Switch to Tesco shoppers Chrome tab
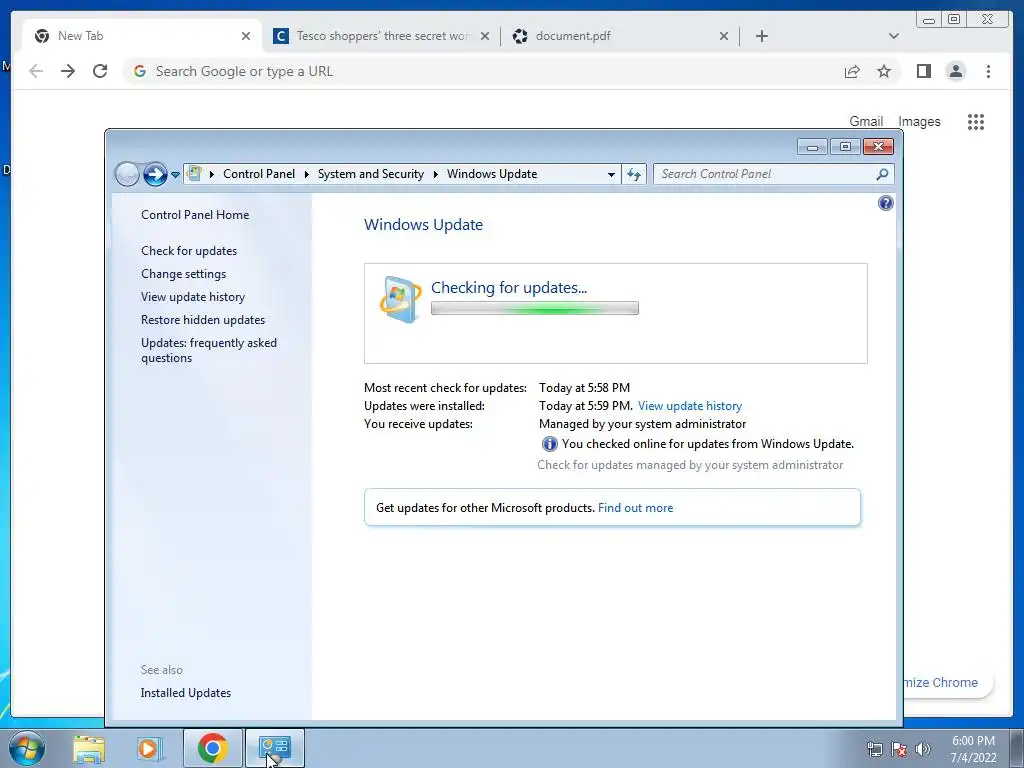The width and height of the screenshot is (1024, 768). pyautogui.click(x=383, y=36)
